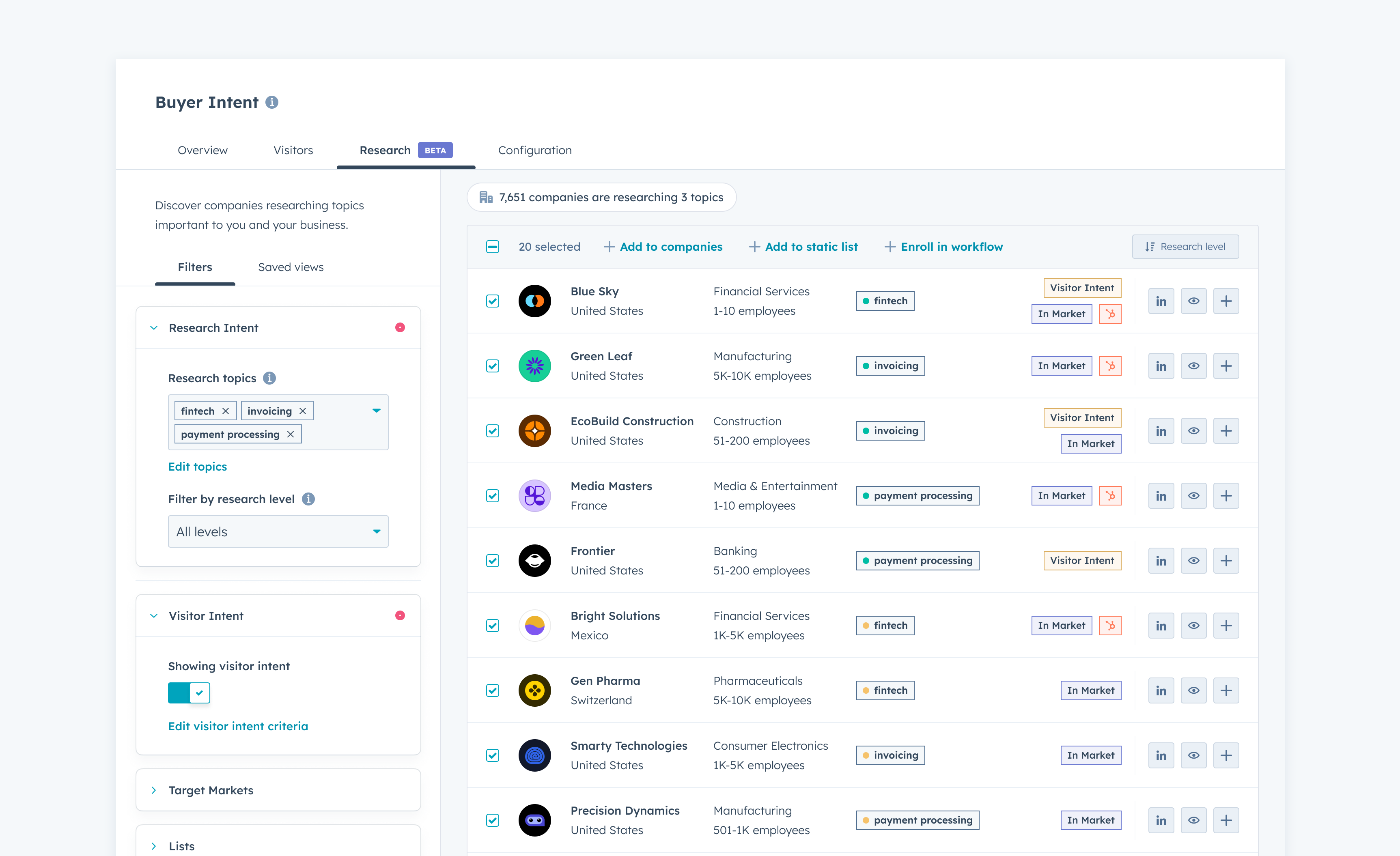Click HubSpot icon in Green Leaf row
Screen dimensions: 1400x856
pyautogui.click(x=1110, y=366)
